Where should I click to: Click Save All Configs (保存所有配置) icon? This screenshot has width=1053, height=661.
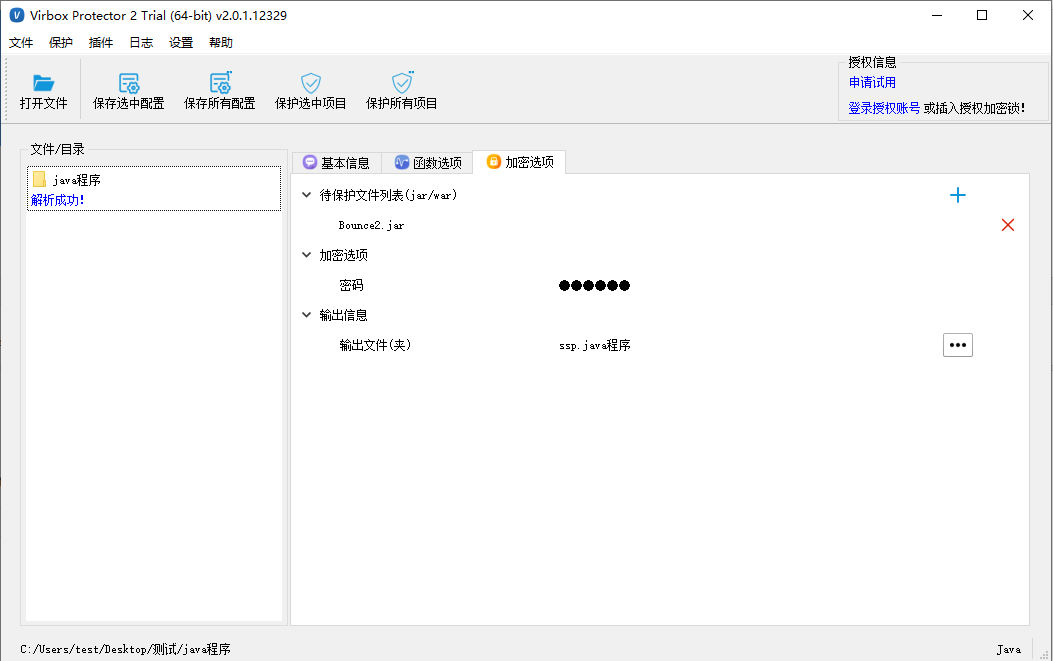(x=220, y=82)
